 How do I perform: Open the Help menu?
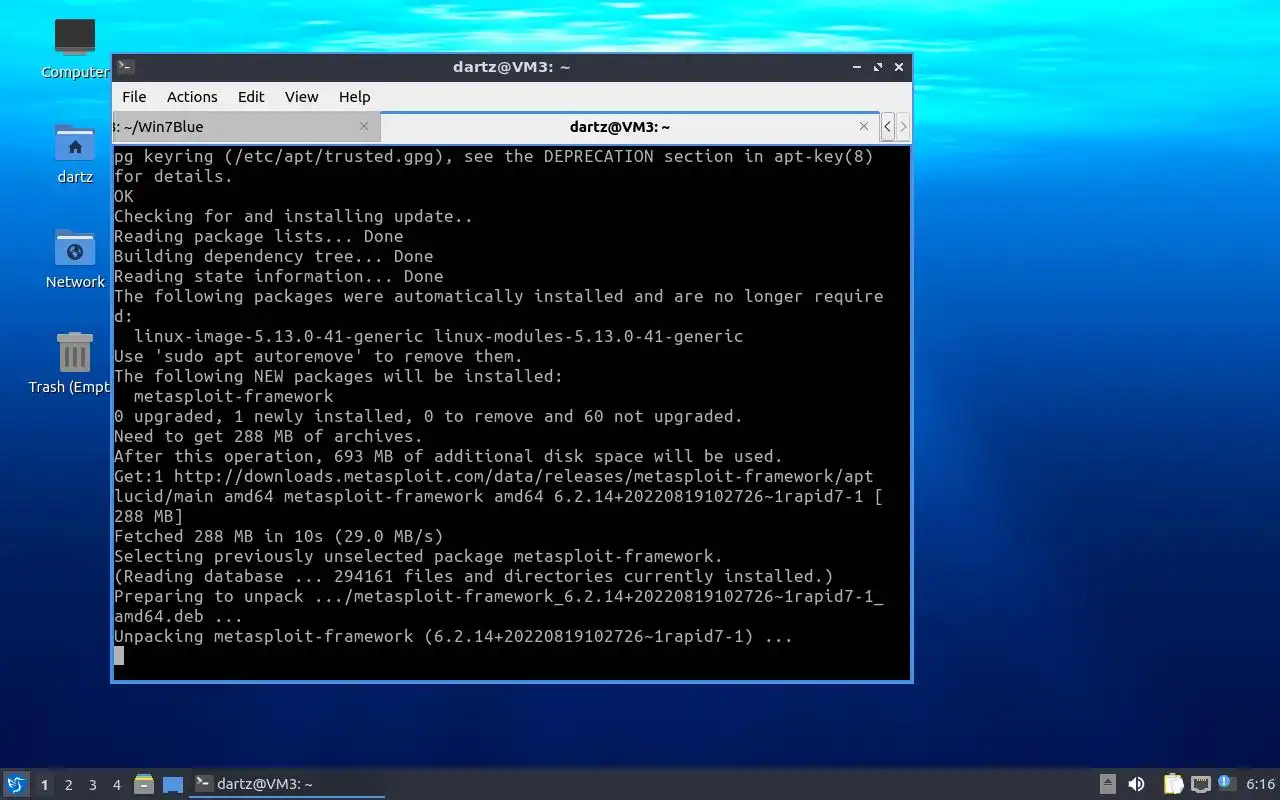[x=354, y=97]
